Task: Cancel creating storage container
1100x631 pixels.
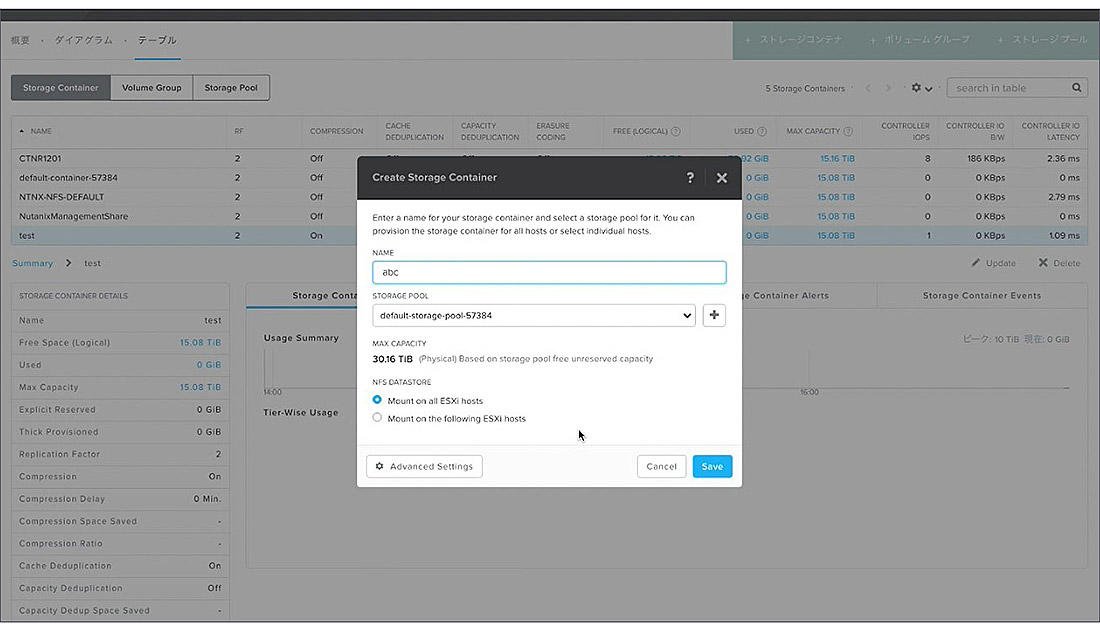Action: pyautogui.click(x=661, y=466)
